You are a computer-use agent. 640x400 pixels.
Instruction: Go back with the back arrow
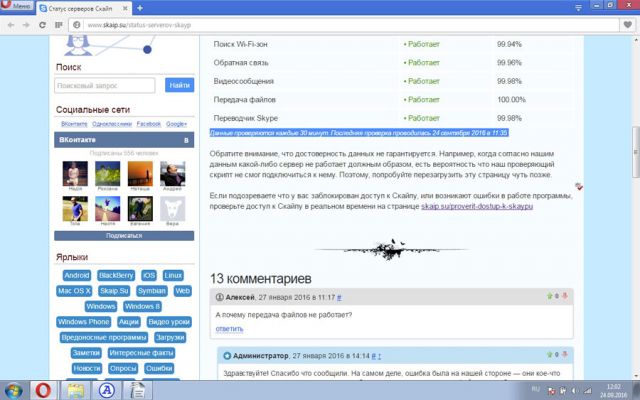click(x=11, y=25)
